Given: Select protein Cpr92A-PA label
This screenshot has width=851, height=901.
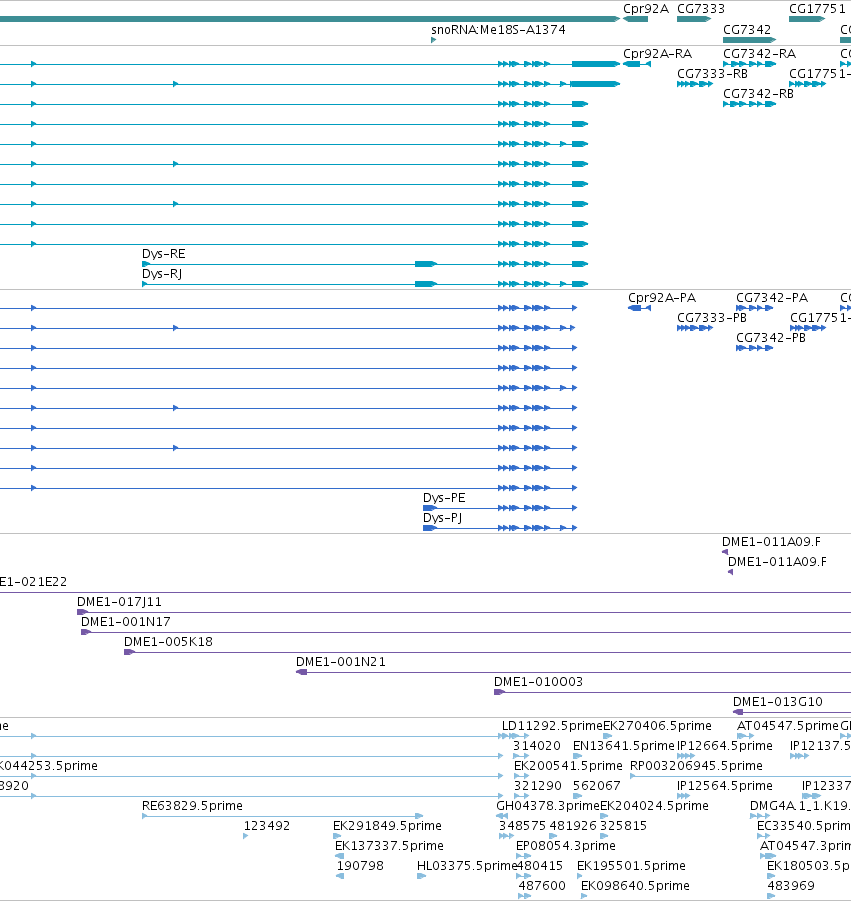Looking at the screenshot, I should tap(661, 298).
